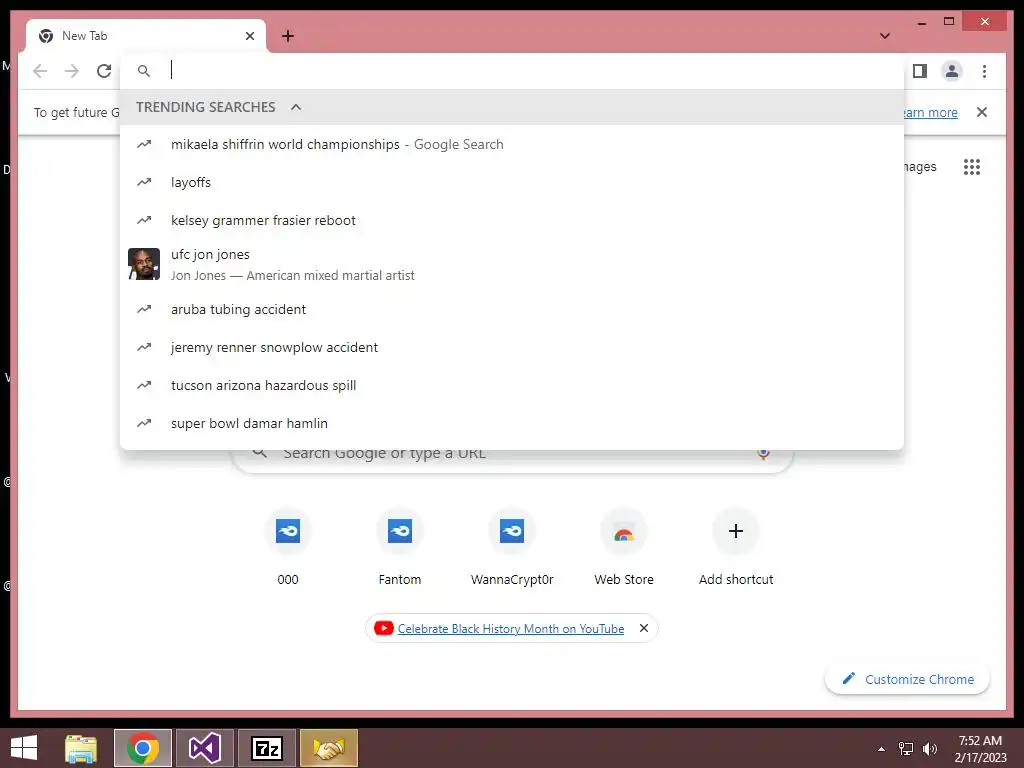Open the profile avatar icon
The image size is (1024, 768).
[x=952, y=71]
